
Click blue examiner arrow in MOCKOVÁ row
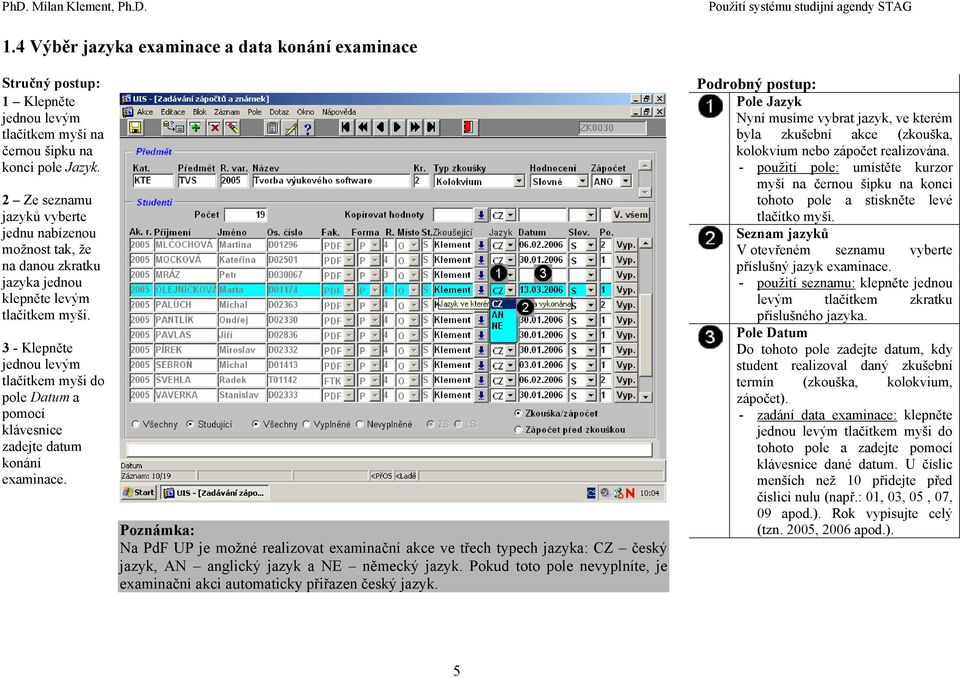(x=481, y=260)
